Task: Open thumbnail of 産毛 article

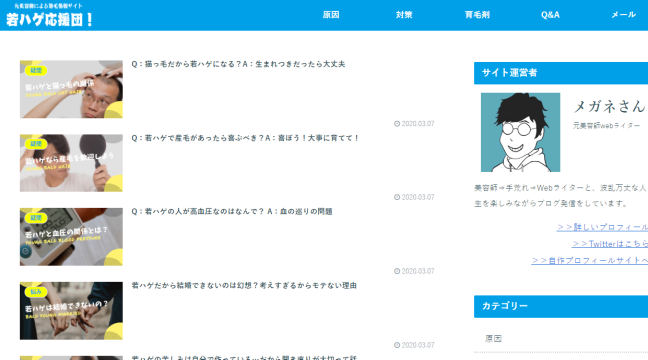Action: (71, 163)
